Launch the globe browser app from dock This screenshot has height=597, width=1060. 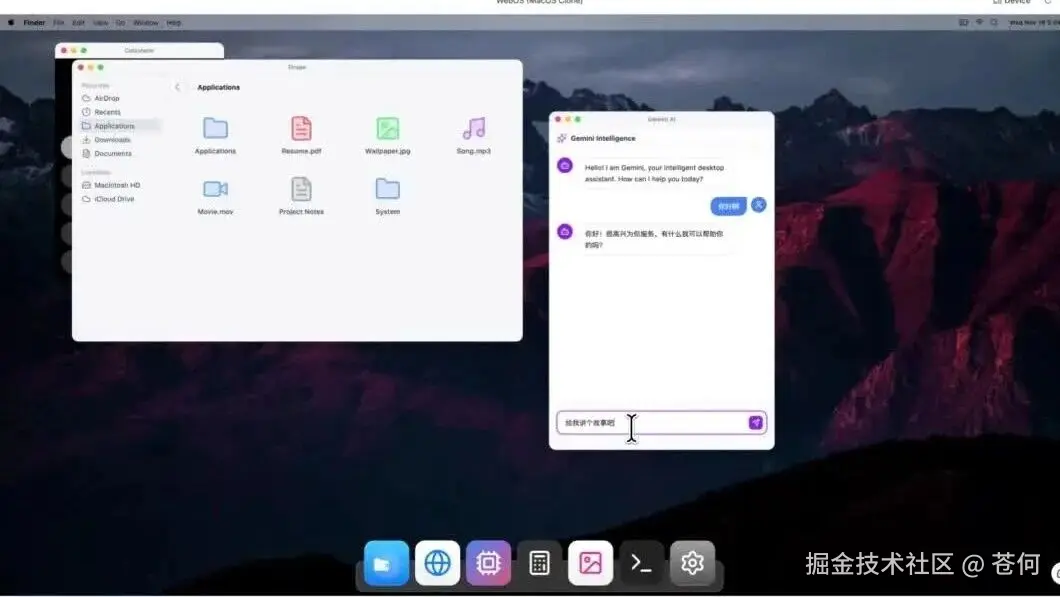[x=437, y=563]
